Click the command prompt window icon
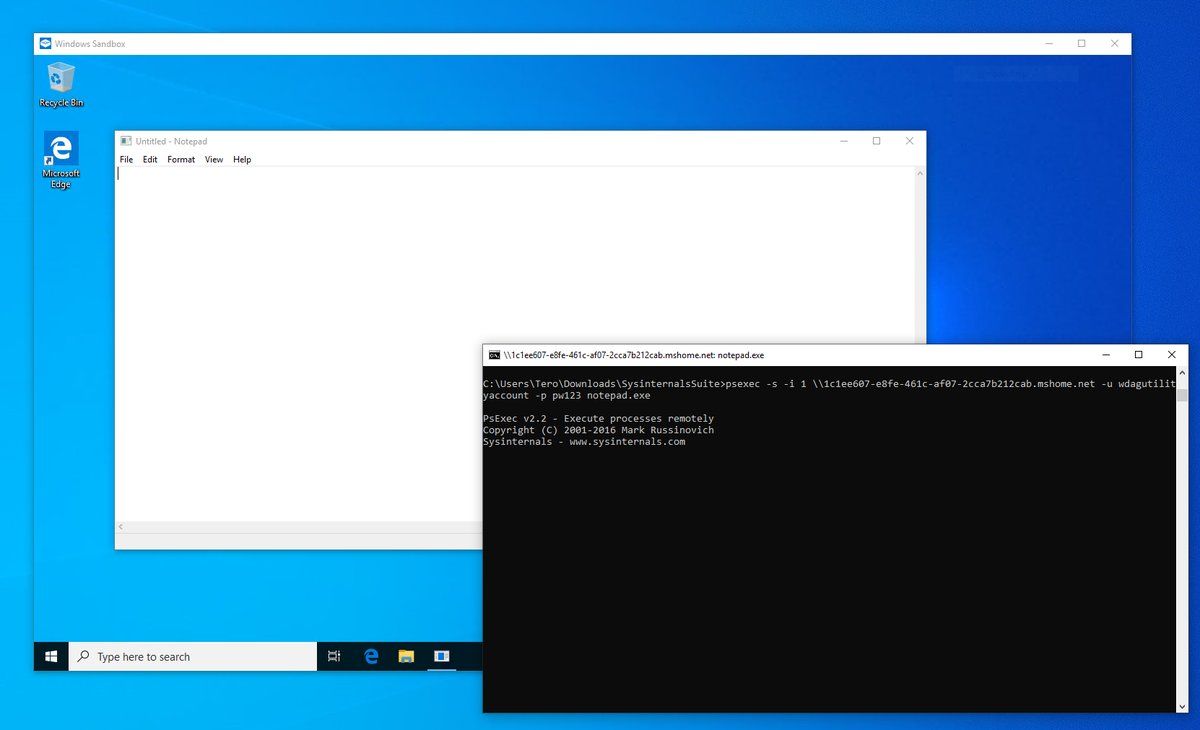The image size is (1200, 730). (494, 355)
